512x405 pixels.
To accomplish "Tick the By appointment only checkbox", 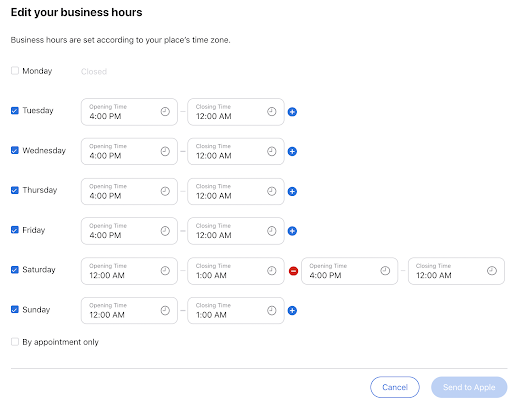I will 15,342.
